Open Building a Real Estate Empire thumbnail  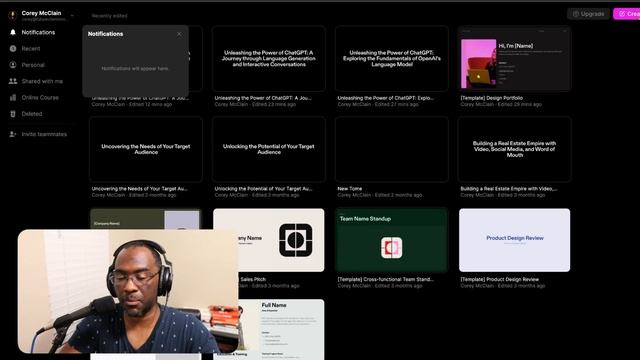pos(515,149)
